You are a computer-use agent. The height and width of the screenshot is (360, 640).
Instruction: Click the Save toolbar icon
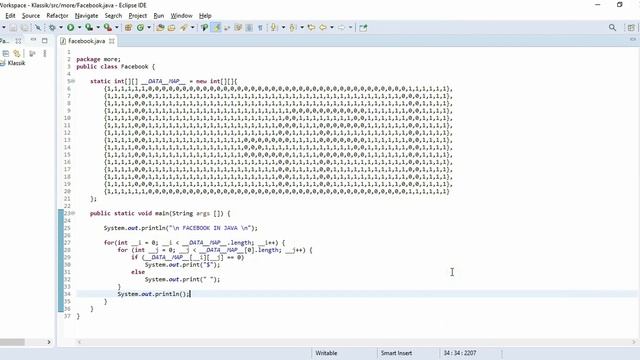pos(13,28)
